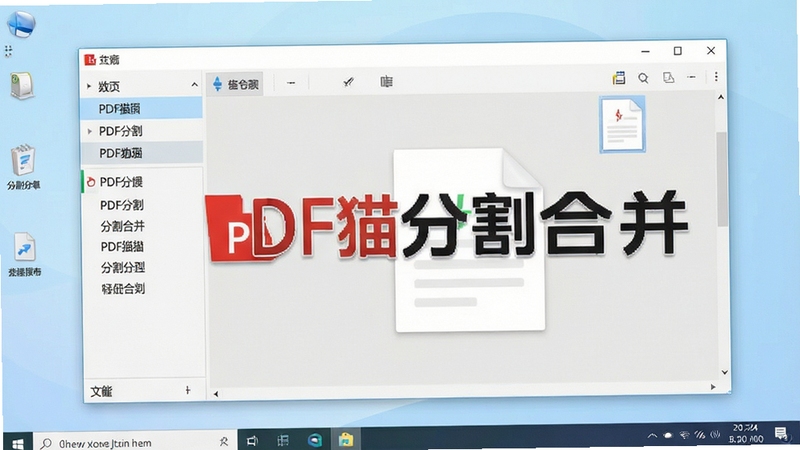Select 分割合并 in the sidebar list
Viewport: 800px width, 450px height.
pyautogui.click(x=122, y=226)
